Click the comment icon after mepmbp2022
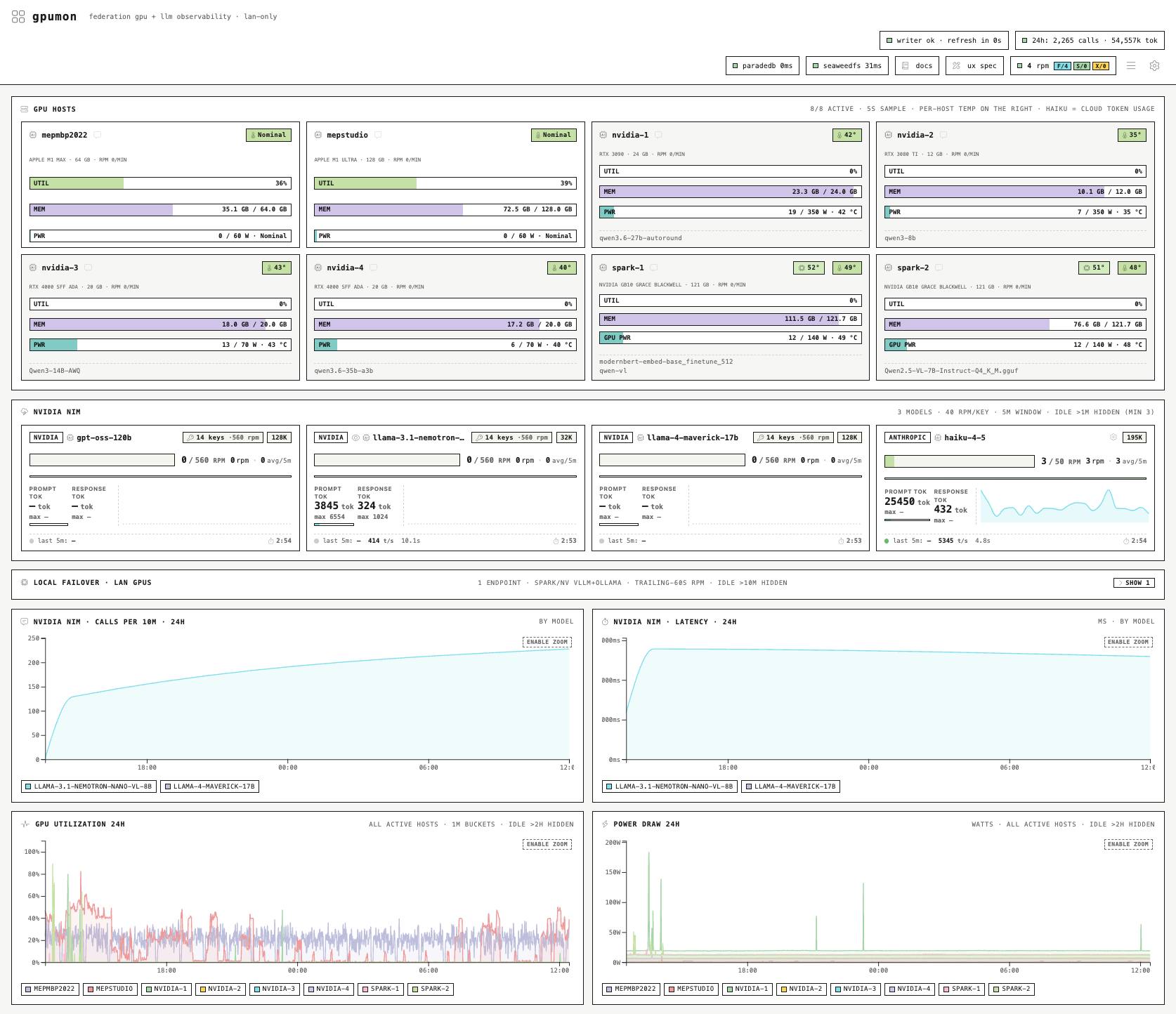This screenshot has width=1176, height=1014. [98, 135]
